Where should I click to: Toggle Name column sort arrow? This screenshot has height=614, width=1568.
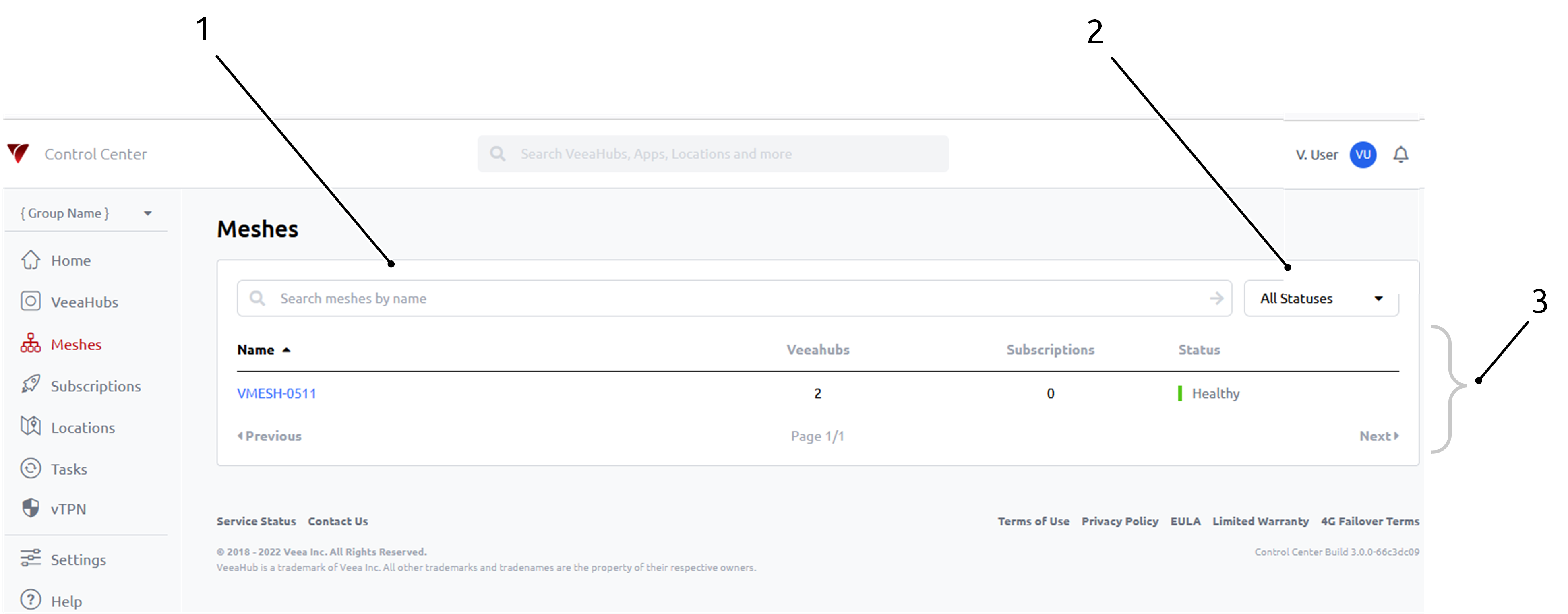click(286, 350)
